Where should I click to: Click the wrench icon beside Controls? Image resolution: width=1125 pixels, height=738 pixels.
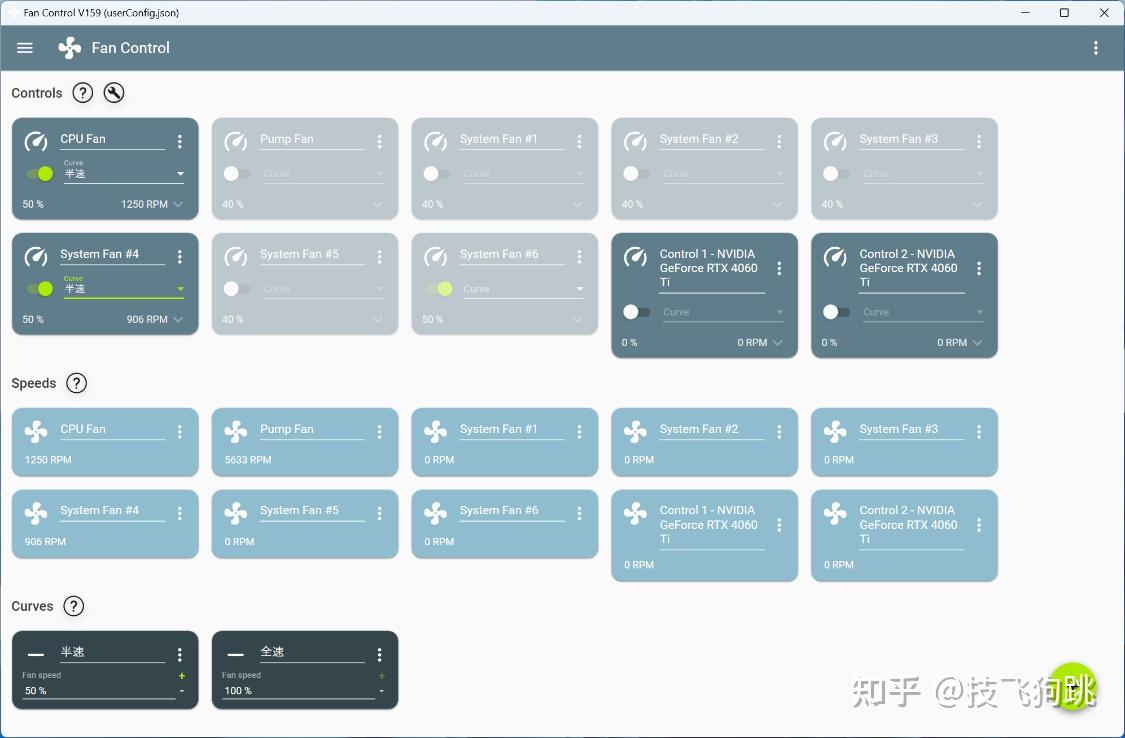click(x=113, y=93)
